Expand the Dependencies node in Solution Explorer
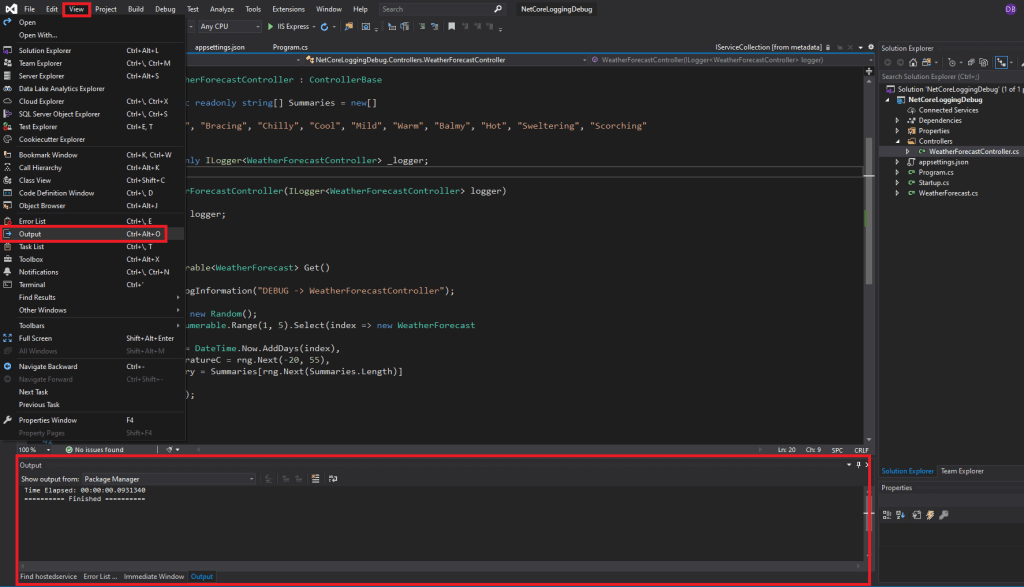 click(x=897, y=121)
